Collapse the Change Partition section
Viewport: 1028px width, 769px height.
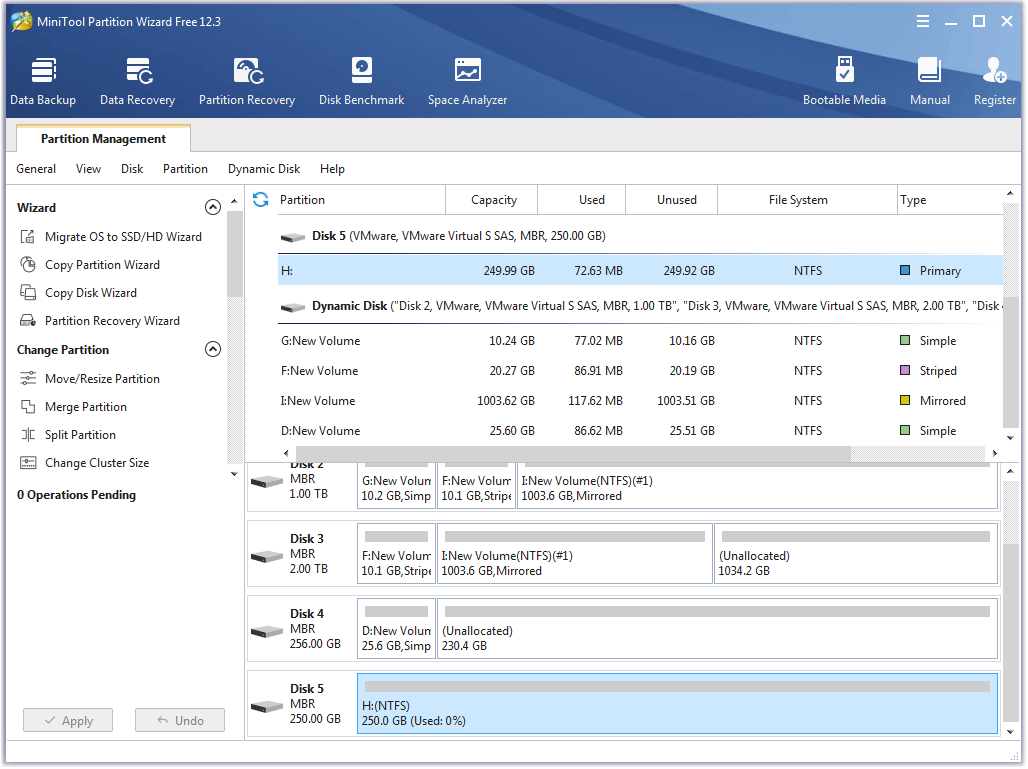[213, 349]
